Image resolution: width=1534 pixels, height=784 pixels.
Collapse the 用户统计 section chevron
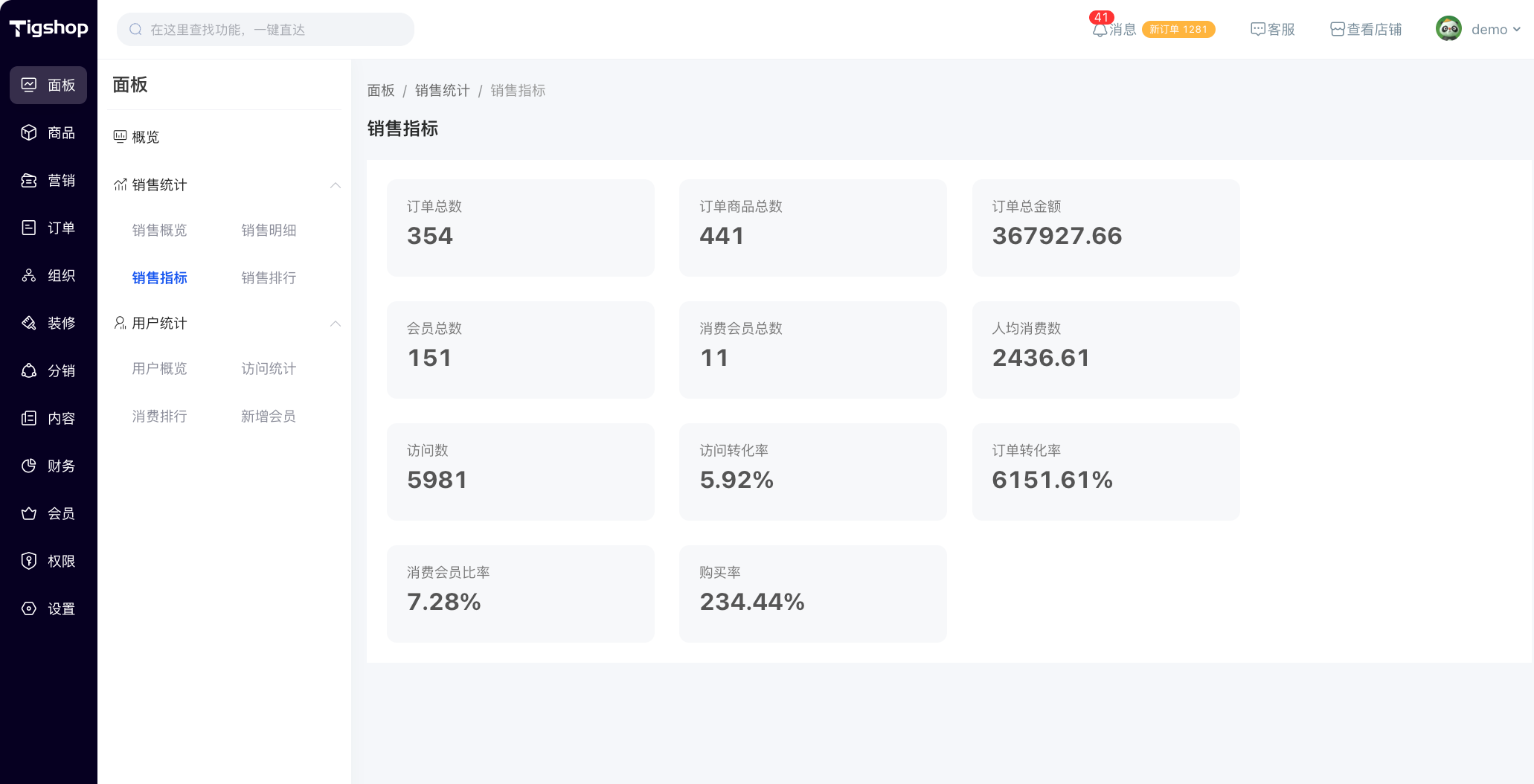click(336, 324)
